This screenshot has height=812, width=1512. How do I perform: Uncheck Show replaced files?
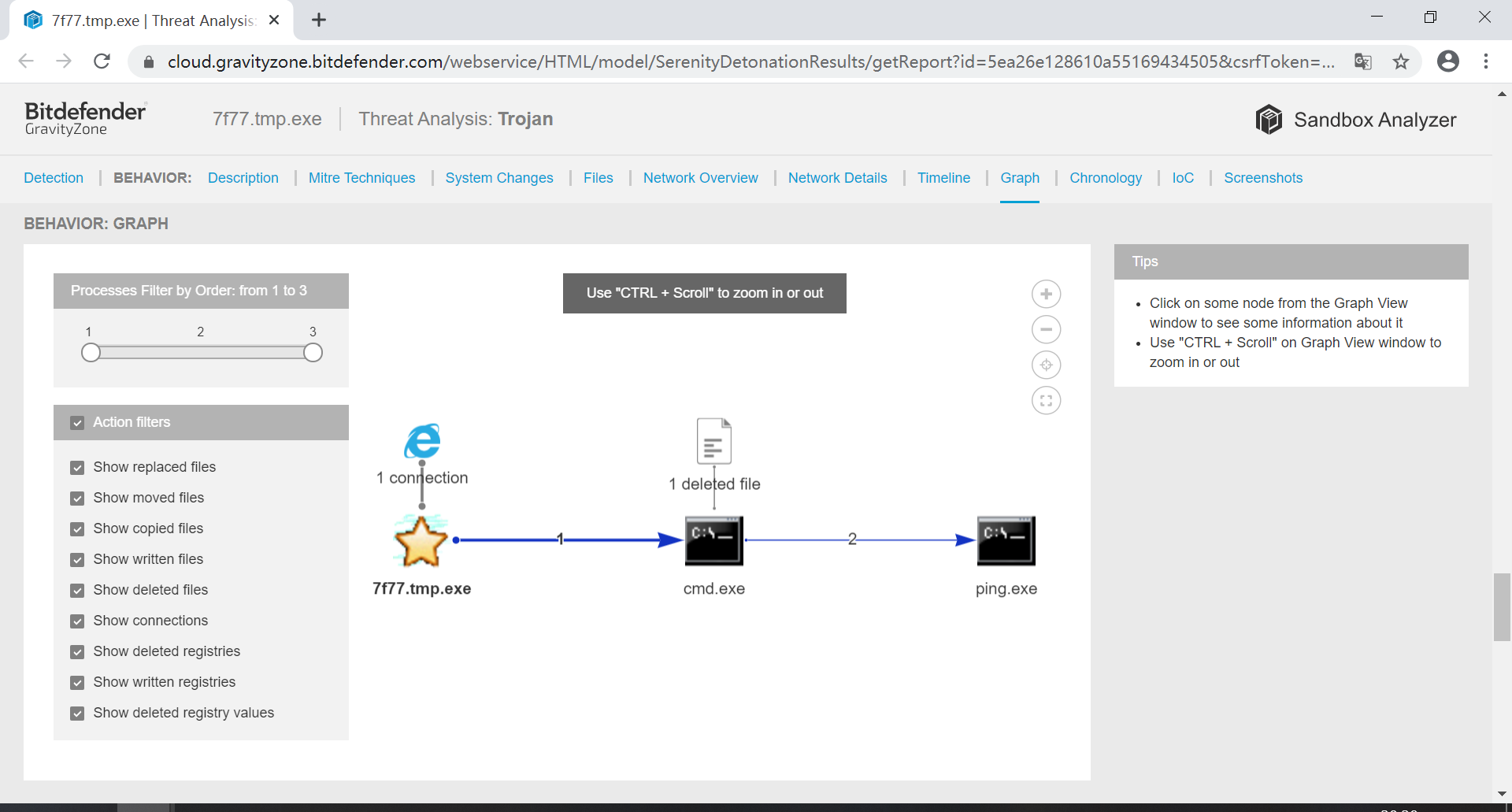point(77,468)
